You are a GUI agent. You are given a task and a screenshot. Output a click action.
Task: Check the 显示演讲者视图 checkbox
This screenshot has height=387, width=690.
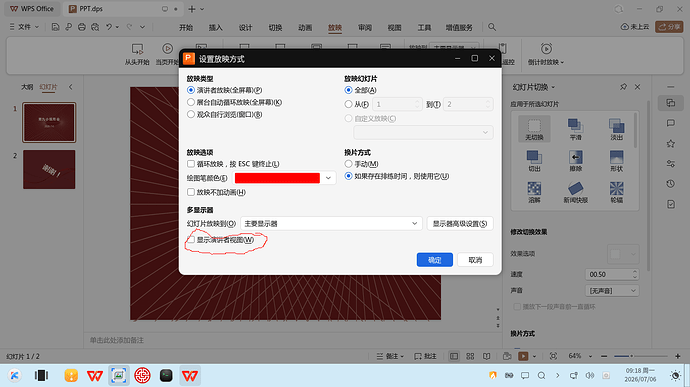point(191,240)
